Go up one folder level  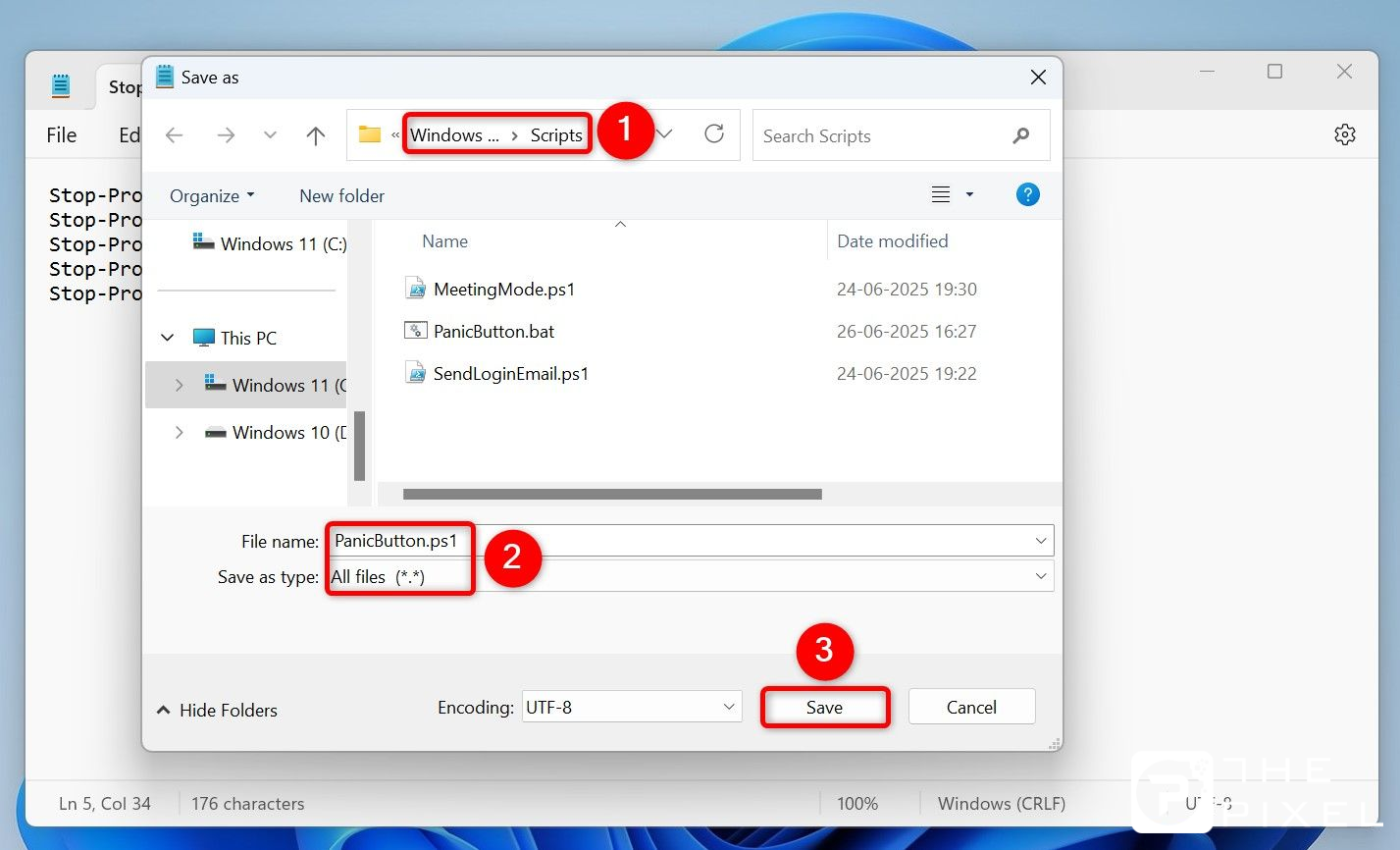tap(315, 135)
